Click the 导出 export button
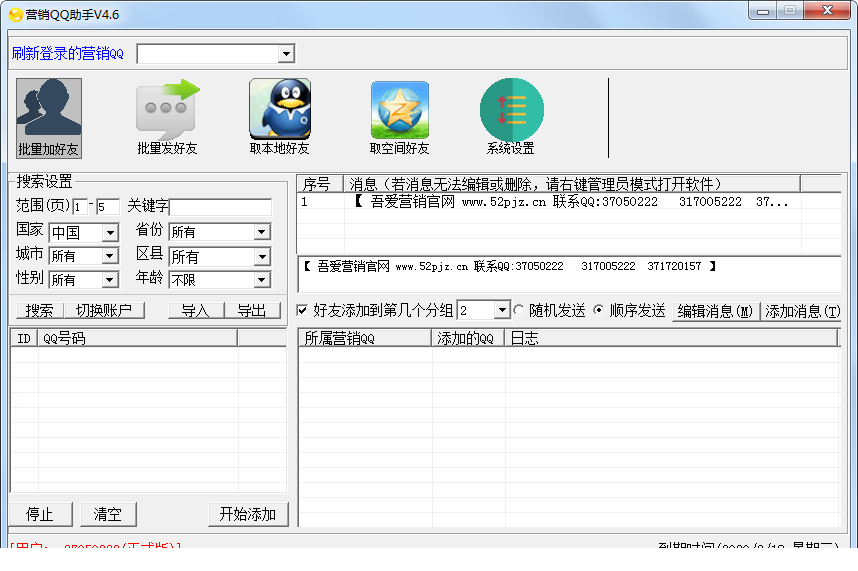This screenshot has width=858, height=571. click(252, 311)
